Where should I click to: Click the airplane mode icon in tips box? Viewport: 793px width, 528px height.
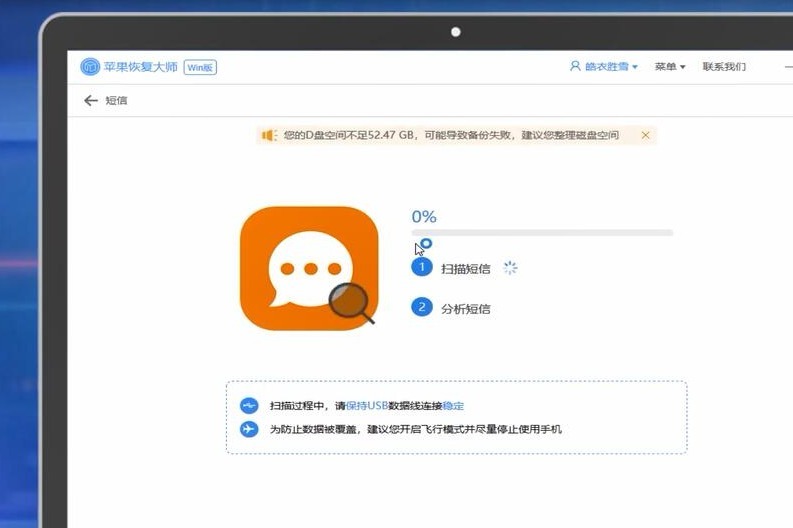pyautogui.click(x=249, y=429)
